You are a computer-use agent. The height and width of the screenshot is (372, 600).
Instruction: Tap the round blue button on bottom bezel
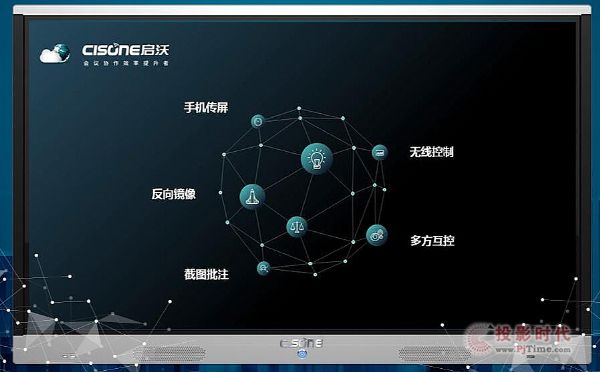302,354
